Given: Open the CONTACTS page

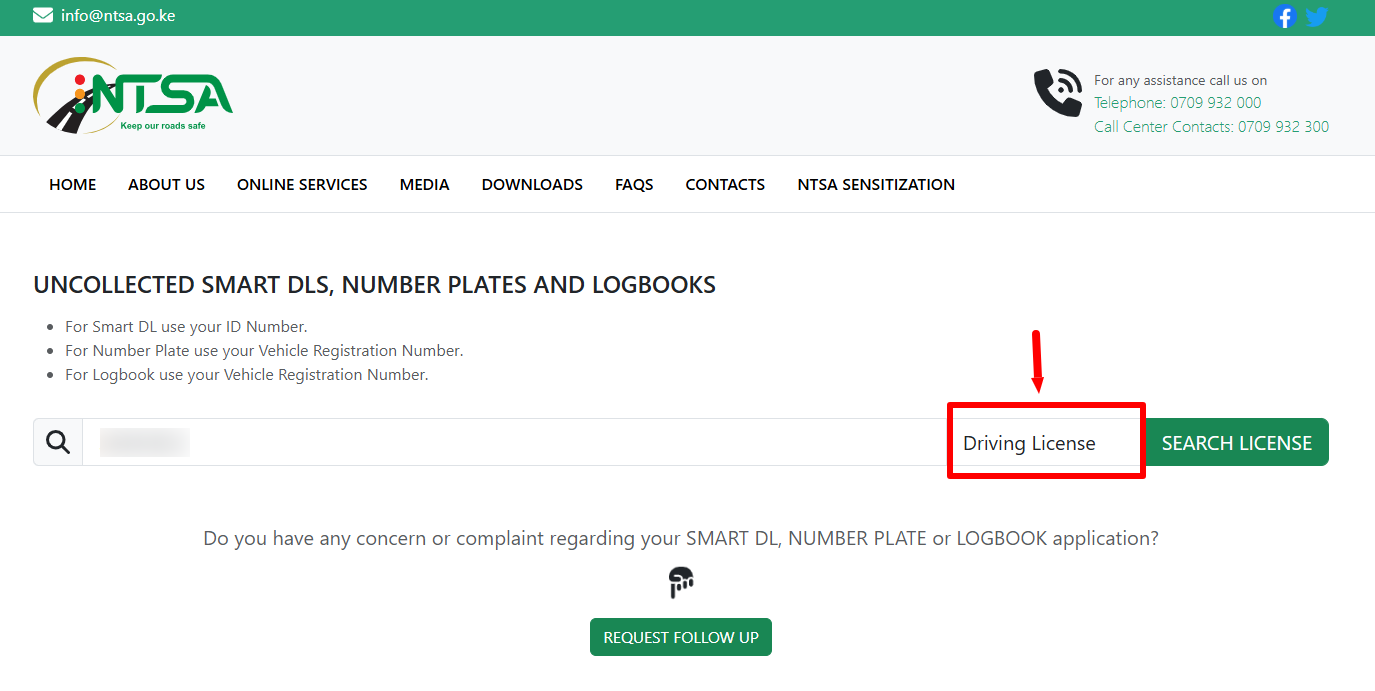Looking at the screenshot, I should pyautogui.click(x=725, y=184).
